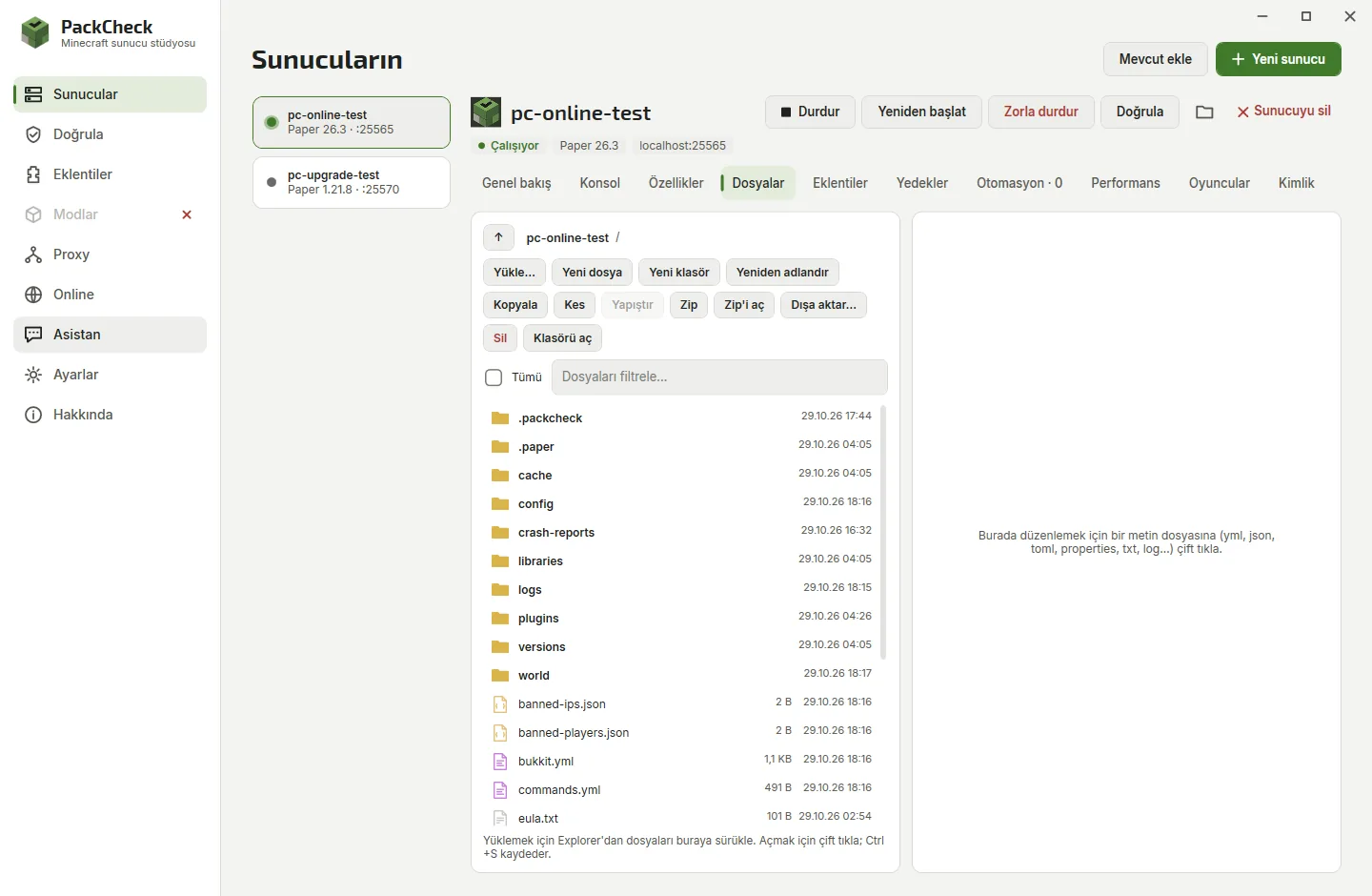This screenshot has height=896, width=1372.
Task: Select the bukkit.yml file
Action: (681, 761)
